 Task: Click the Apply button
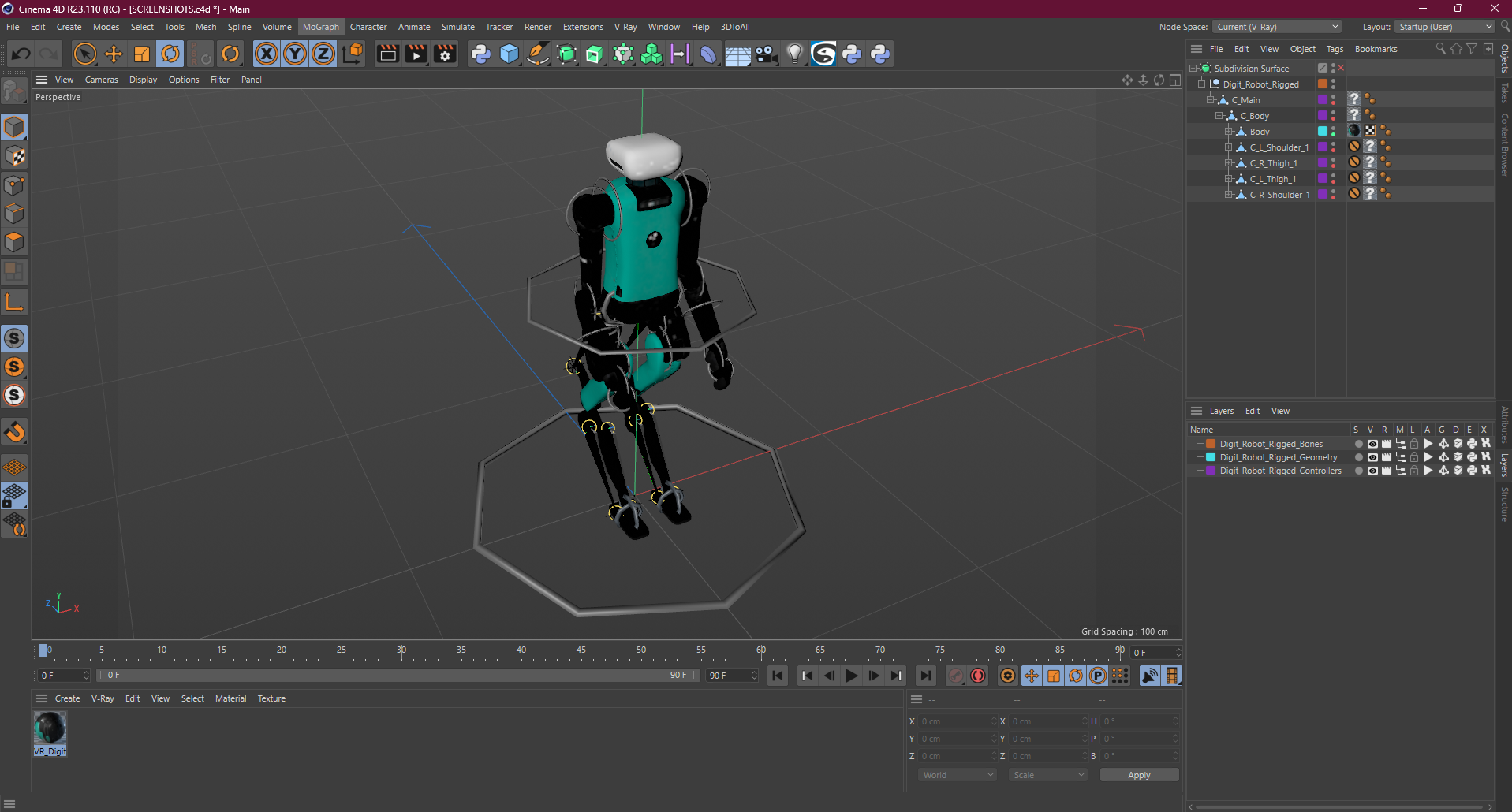pyautogui.click(x=1139, y=775)
